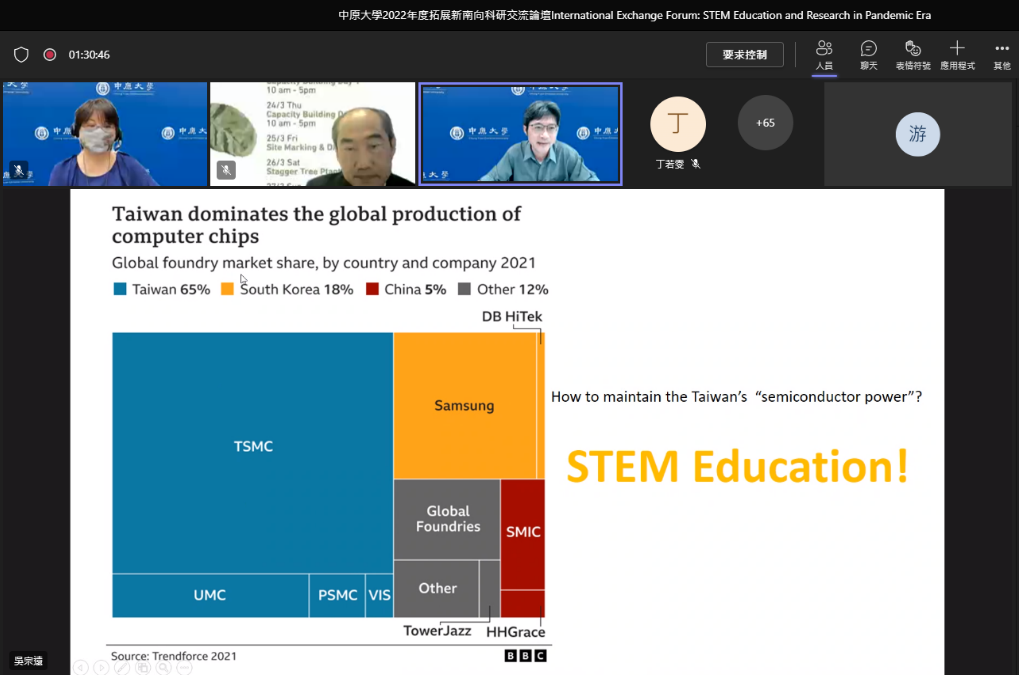The width and height of the screenshot is (1019, 675).
Task: Click the 'Other 12%' legend text
Action: pos(513,289)
